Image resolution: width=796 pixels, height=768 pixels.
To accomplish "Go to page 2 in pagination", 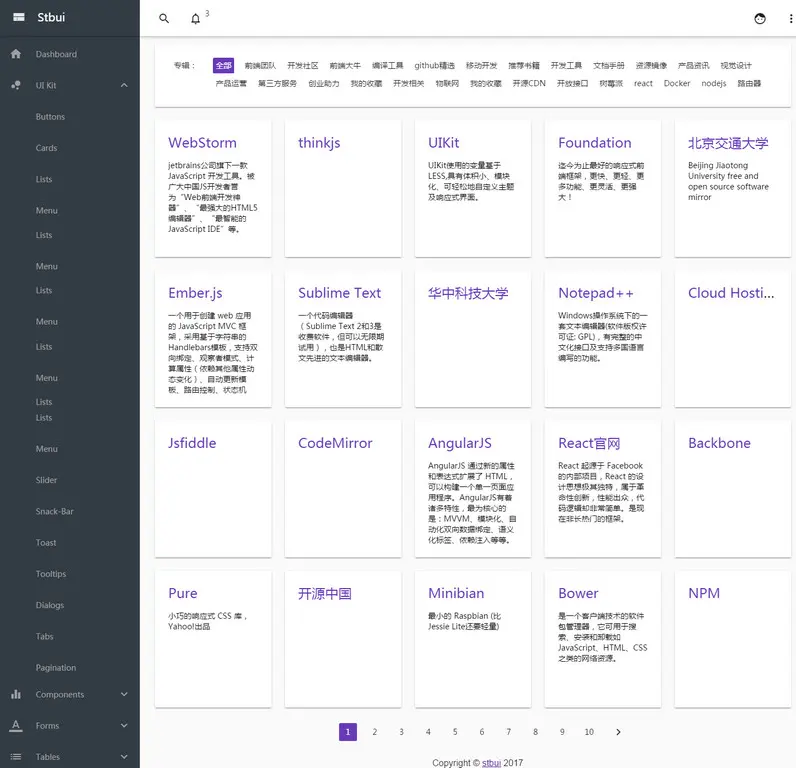I will [375, 732].
